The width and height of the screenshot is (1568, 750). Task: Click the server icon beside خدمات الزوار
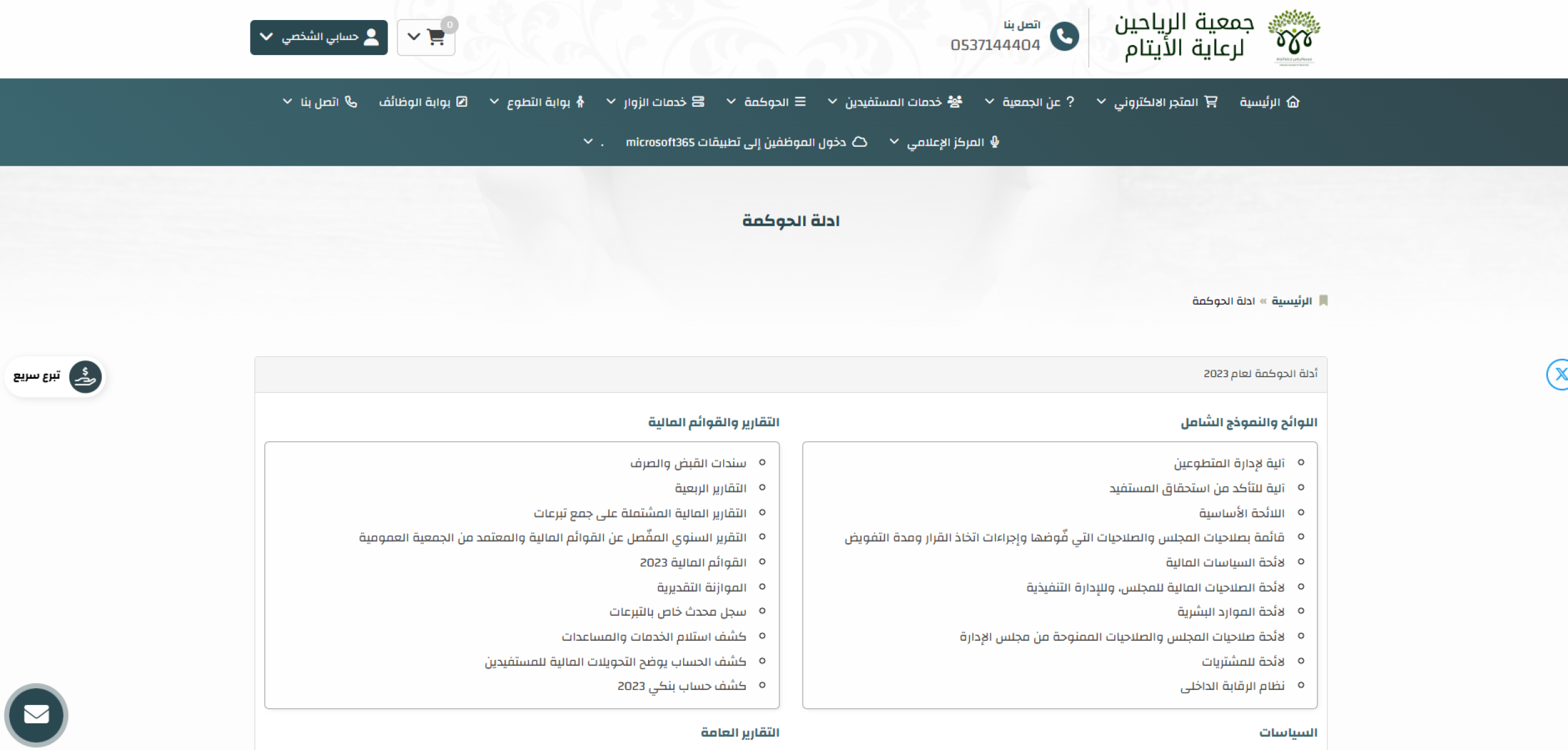[x=698, y=102]
